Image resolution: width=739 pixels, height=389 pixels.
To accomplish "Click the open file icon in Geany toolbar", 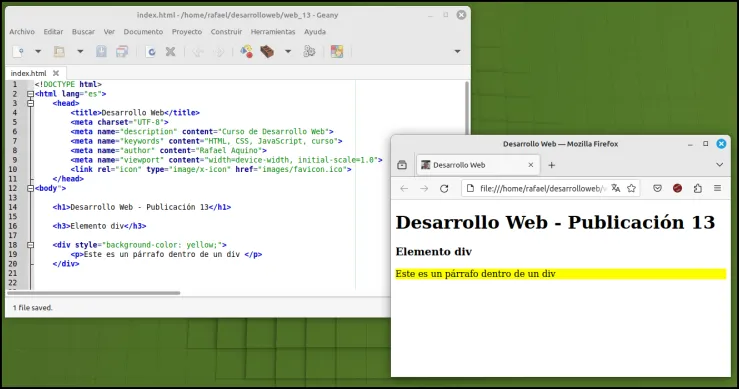I will click(x=59, y=51).
